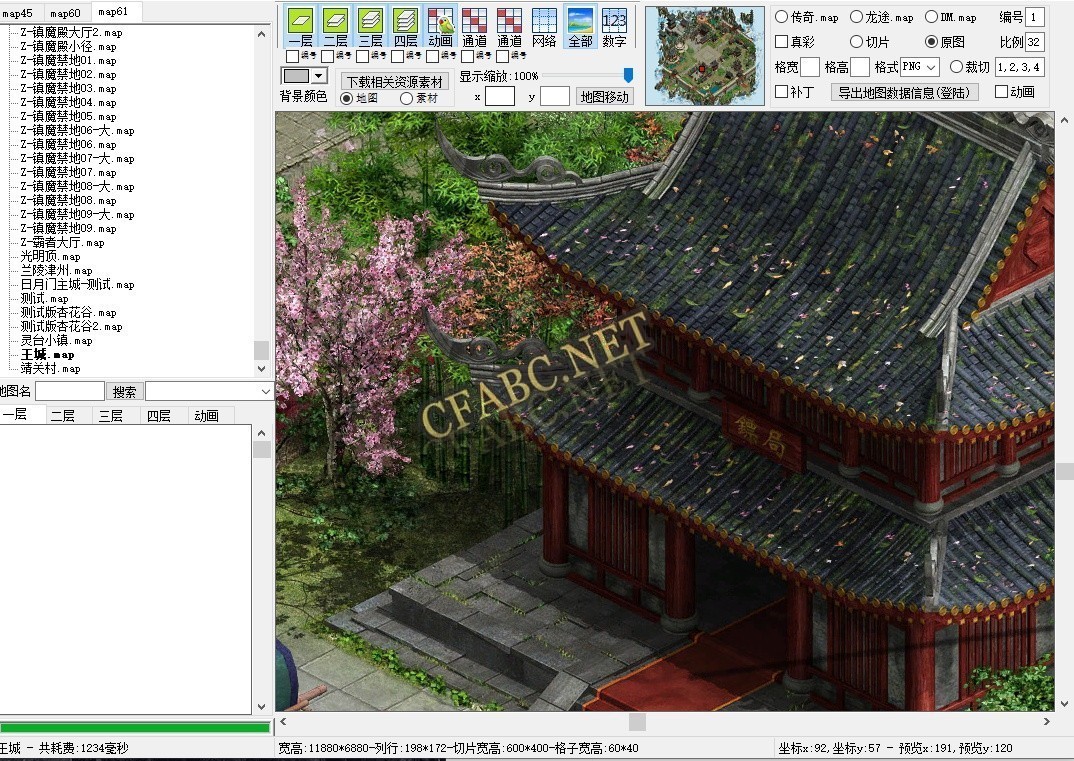Select the 切片 radio option
This screenshot has height=761, width=1074.
(856, 42)
